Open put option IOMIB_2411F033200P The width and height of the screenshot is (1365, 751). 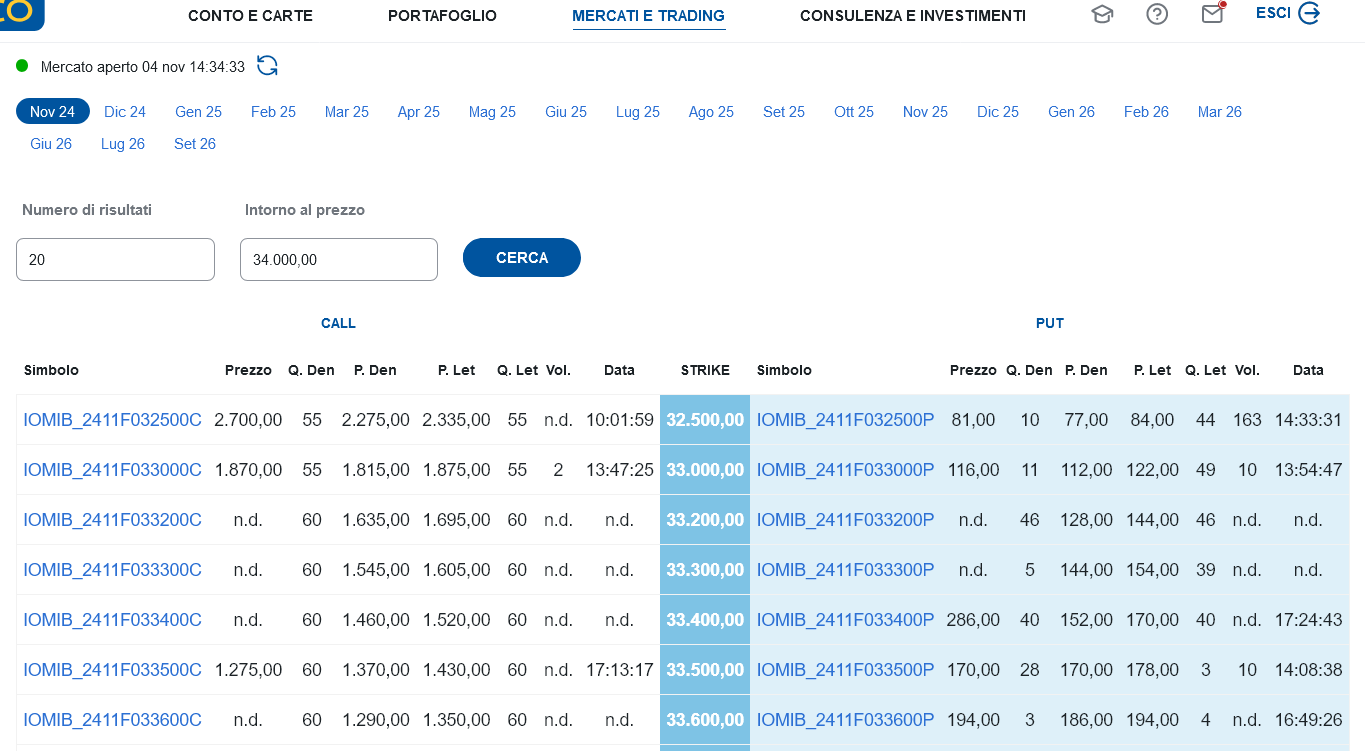[x=846, y=520]
